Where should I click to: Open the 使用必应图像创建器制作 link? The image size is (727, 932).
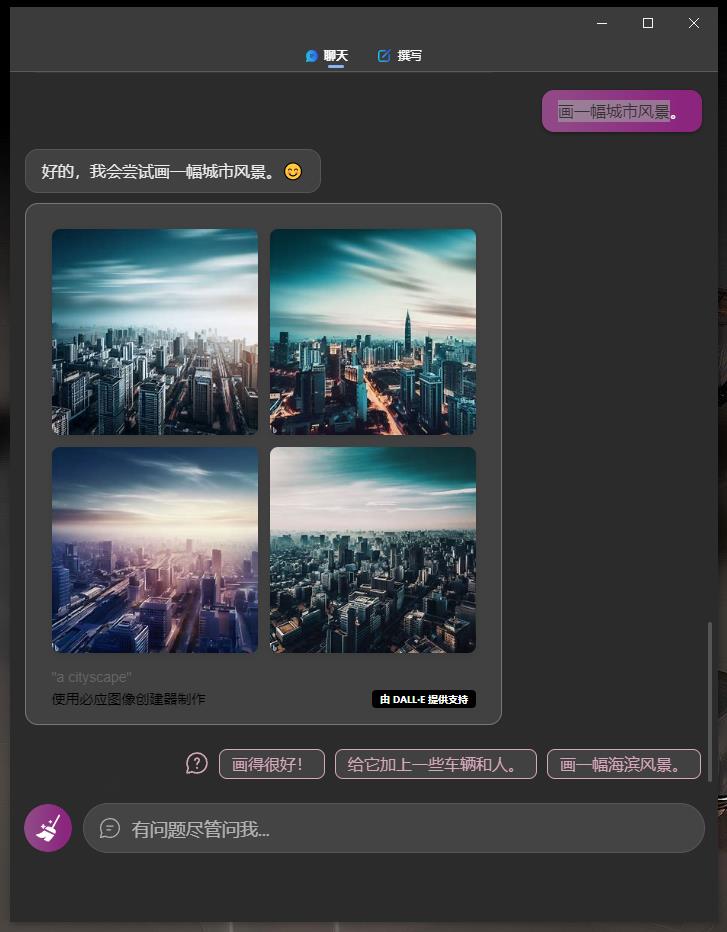click(x=128, y=699)
